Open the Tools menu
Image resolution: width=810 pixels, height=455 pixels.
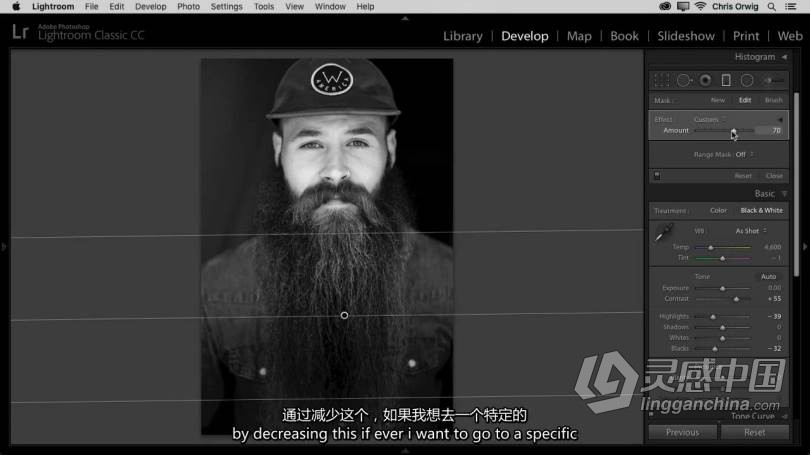(264, 7)
